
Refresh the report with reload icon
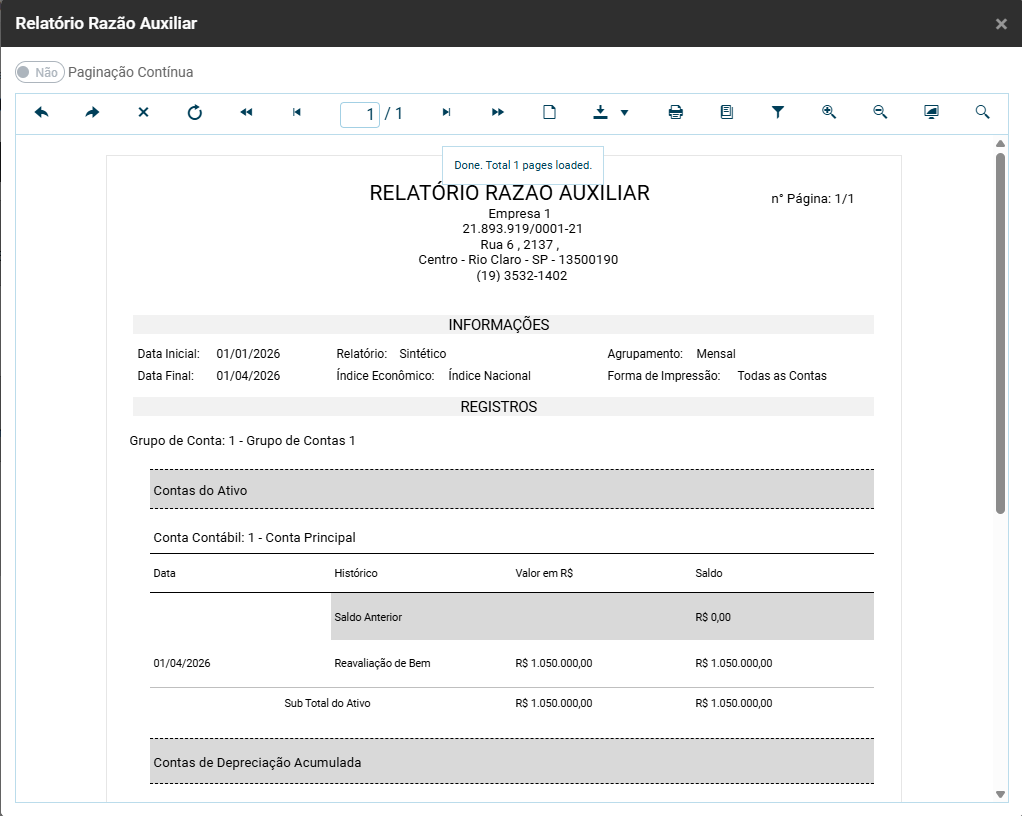pos(195,113)
